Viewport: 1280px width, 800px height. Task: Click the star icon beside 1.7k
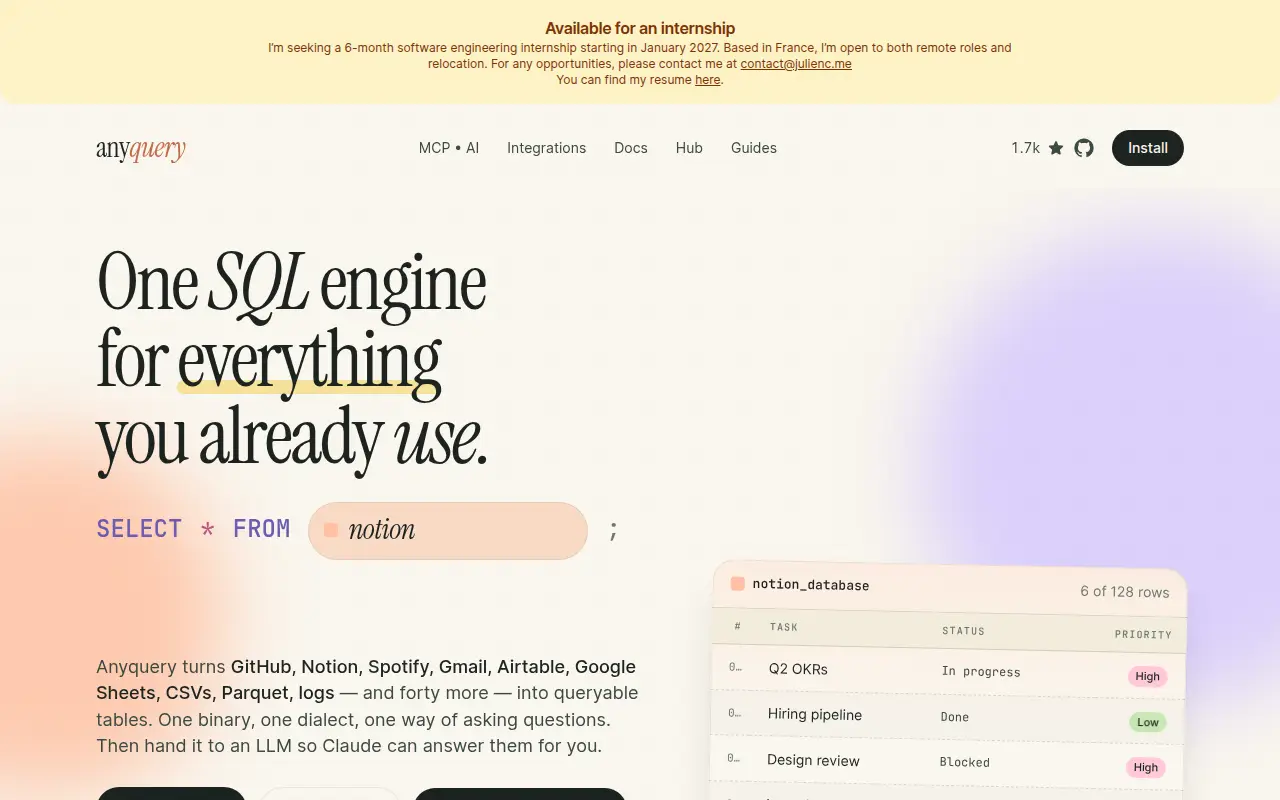1056,148
